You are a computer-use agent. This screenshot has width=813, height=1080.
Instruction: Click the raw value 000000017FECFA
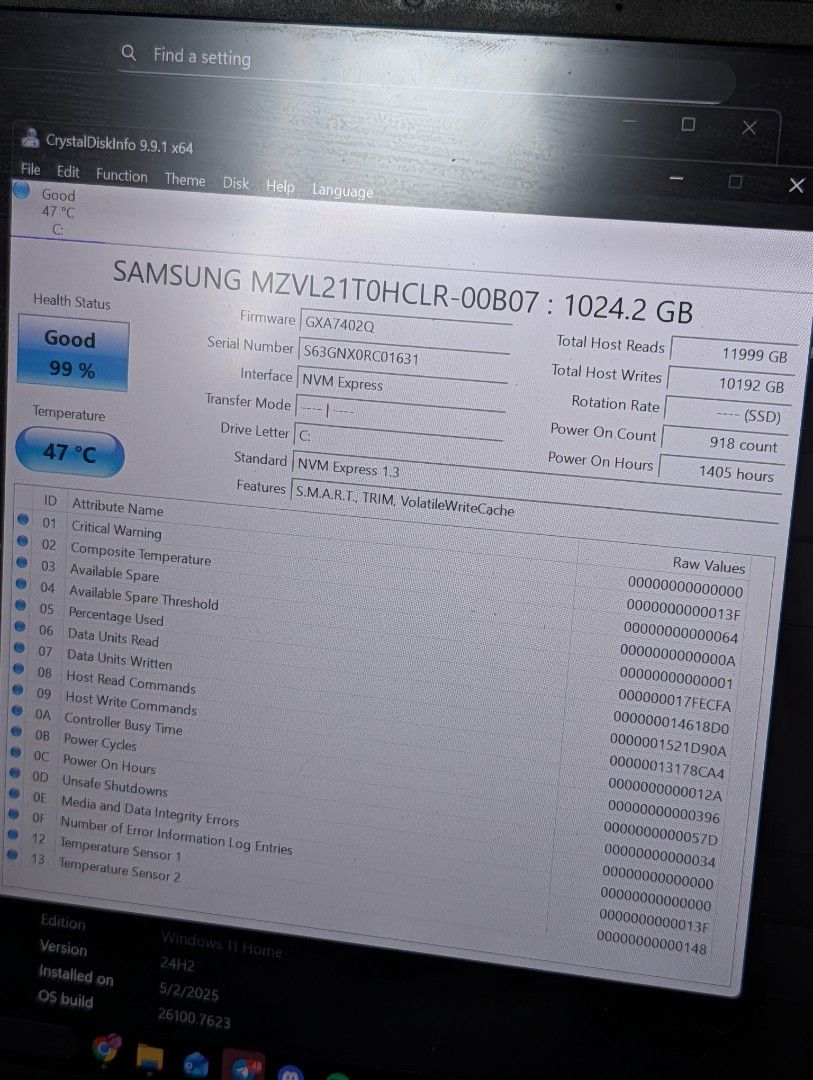click(674, 701)
